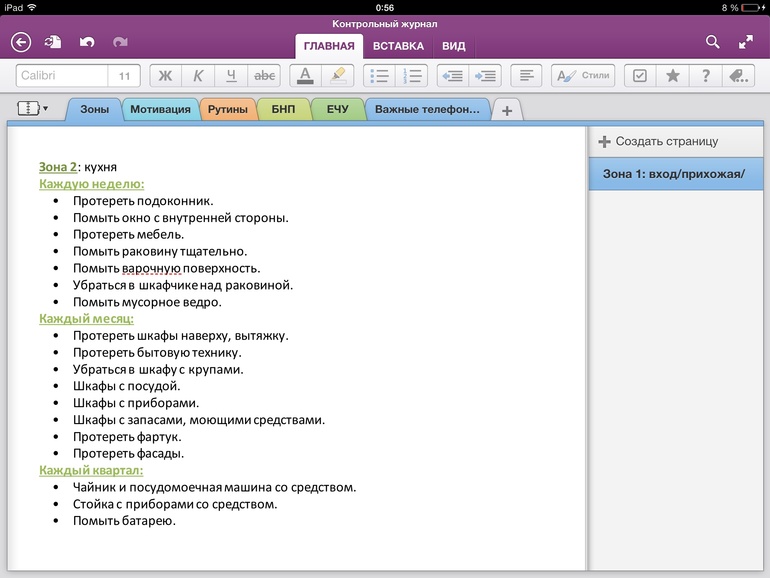Switch to full screen view
770x578 pixels.
(746, 42)
